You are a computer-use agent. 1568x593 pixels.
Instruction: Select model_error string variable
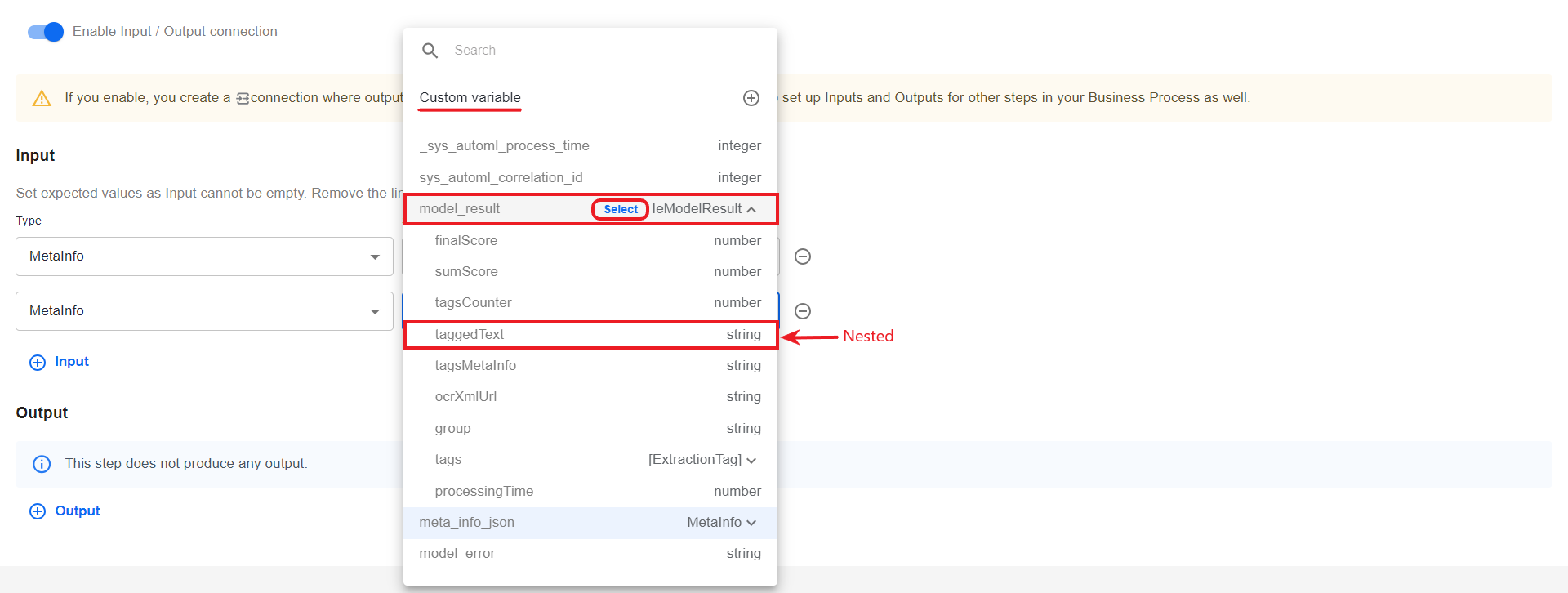pyautogui.click(x=590, y=554)
